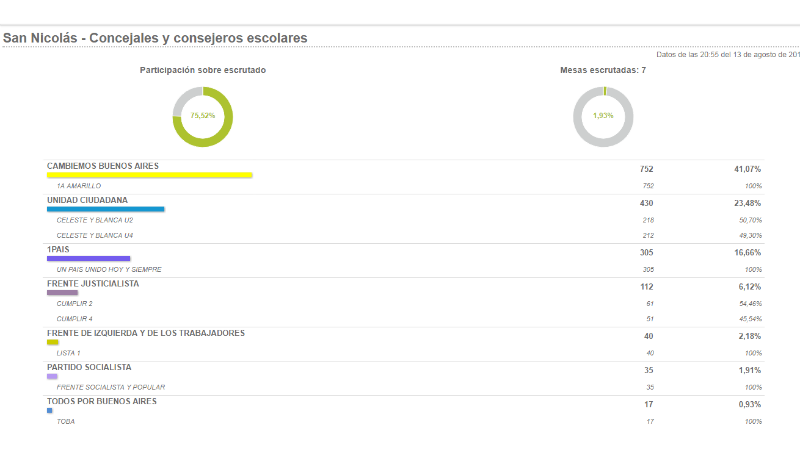The height and width of the screenshot is (450, 800).
Task: Click the Celeste y Blanca U4 list
Action: tap(95, 235)
